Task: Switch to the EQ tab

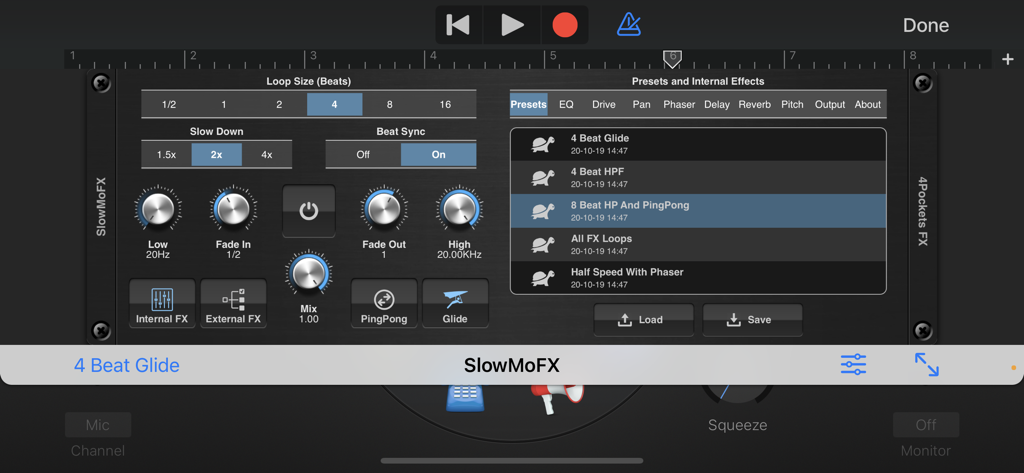Action: pos(566,105)
